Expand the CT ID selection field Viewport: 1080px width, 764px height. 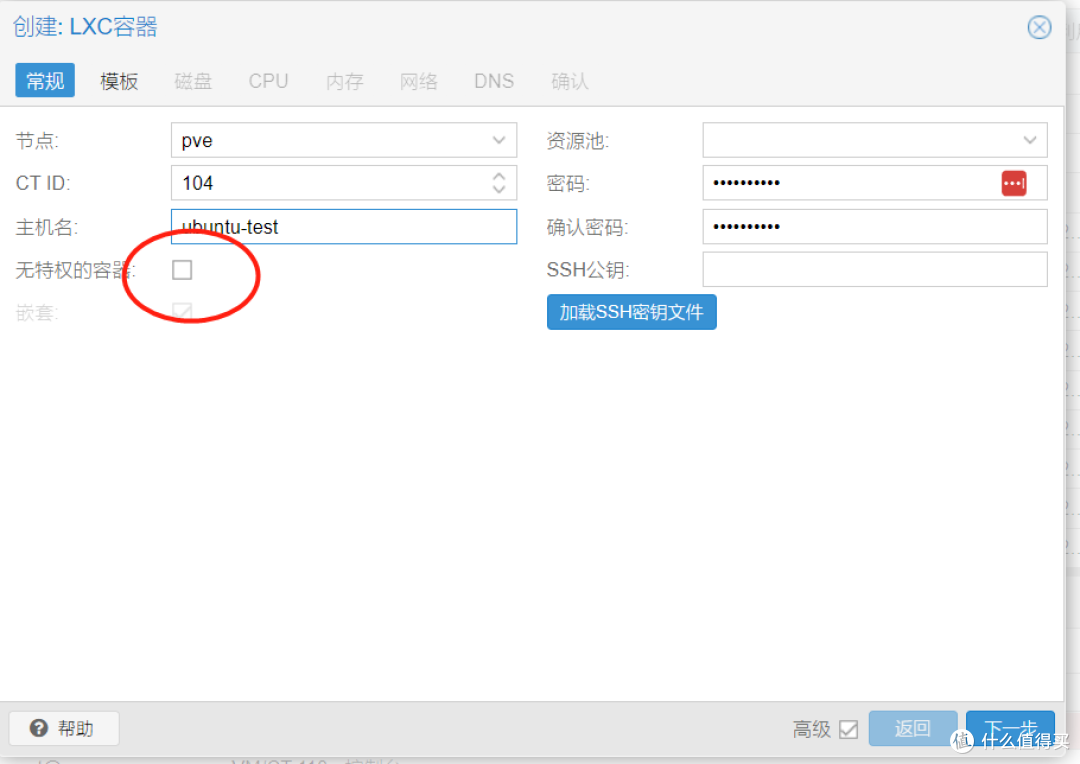(343, 183)
